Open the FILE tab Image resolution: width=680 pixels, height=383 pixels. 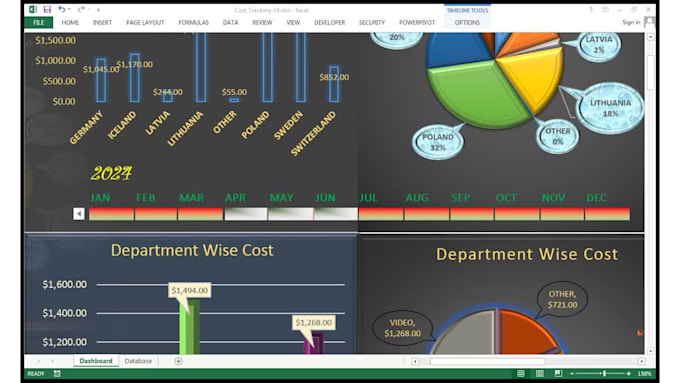click(39, 23)
